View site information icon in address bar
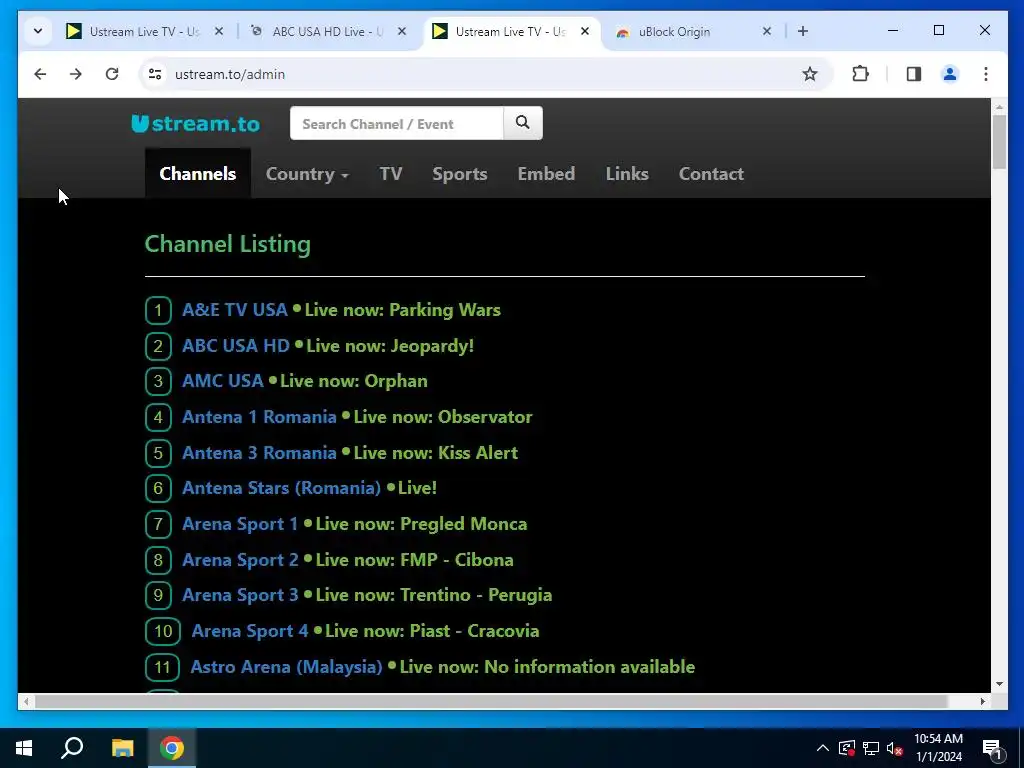Screen dimensions: 1024x768 155,74
